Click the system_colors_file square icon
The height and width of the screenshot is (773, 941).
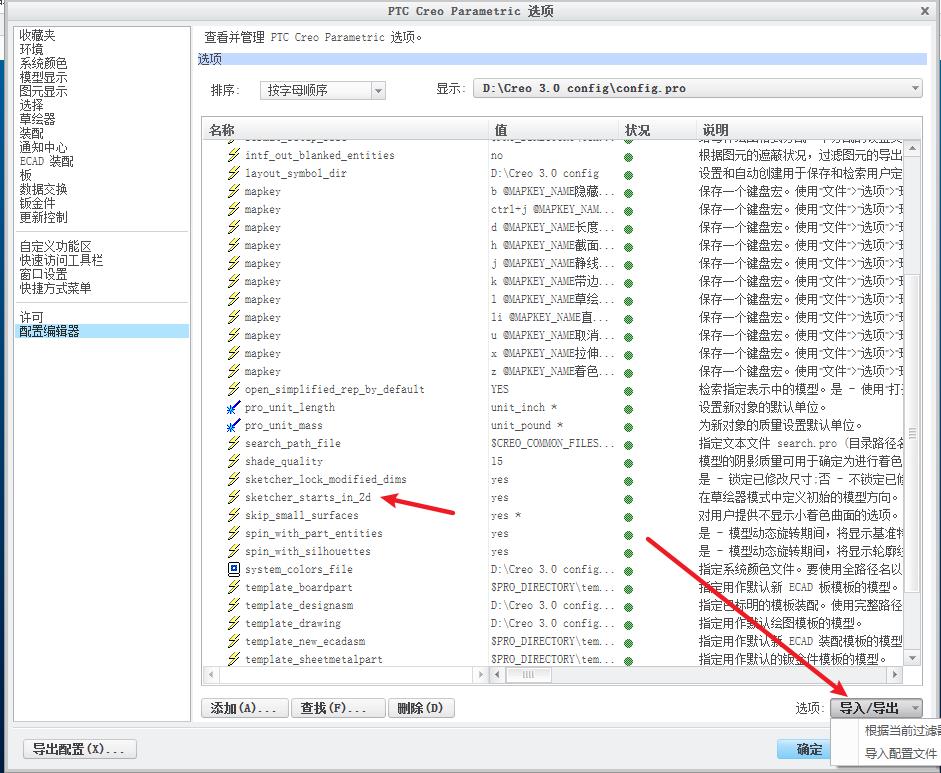click(x=233, y=569)
